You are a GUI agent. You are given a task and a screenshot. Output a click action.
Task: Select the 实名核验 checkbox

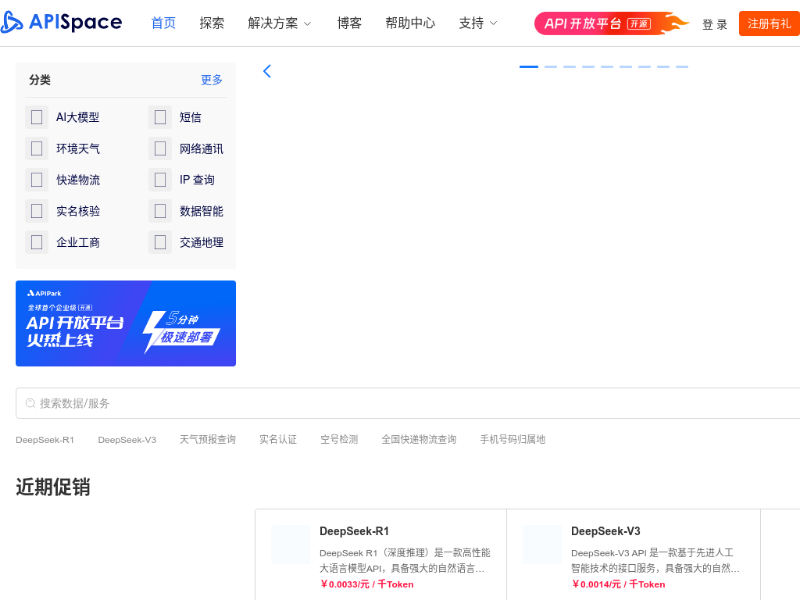point(37,211)
